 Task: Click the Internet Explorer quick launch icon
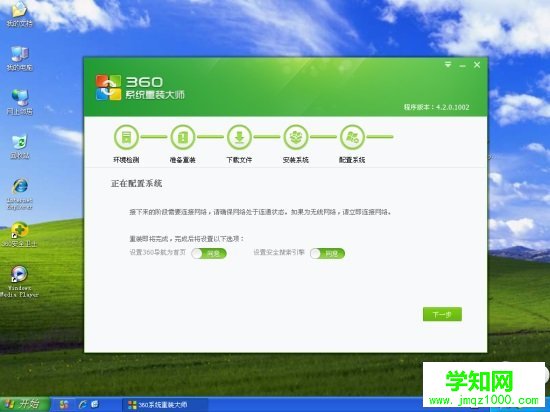[83, 405]
